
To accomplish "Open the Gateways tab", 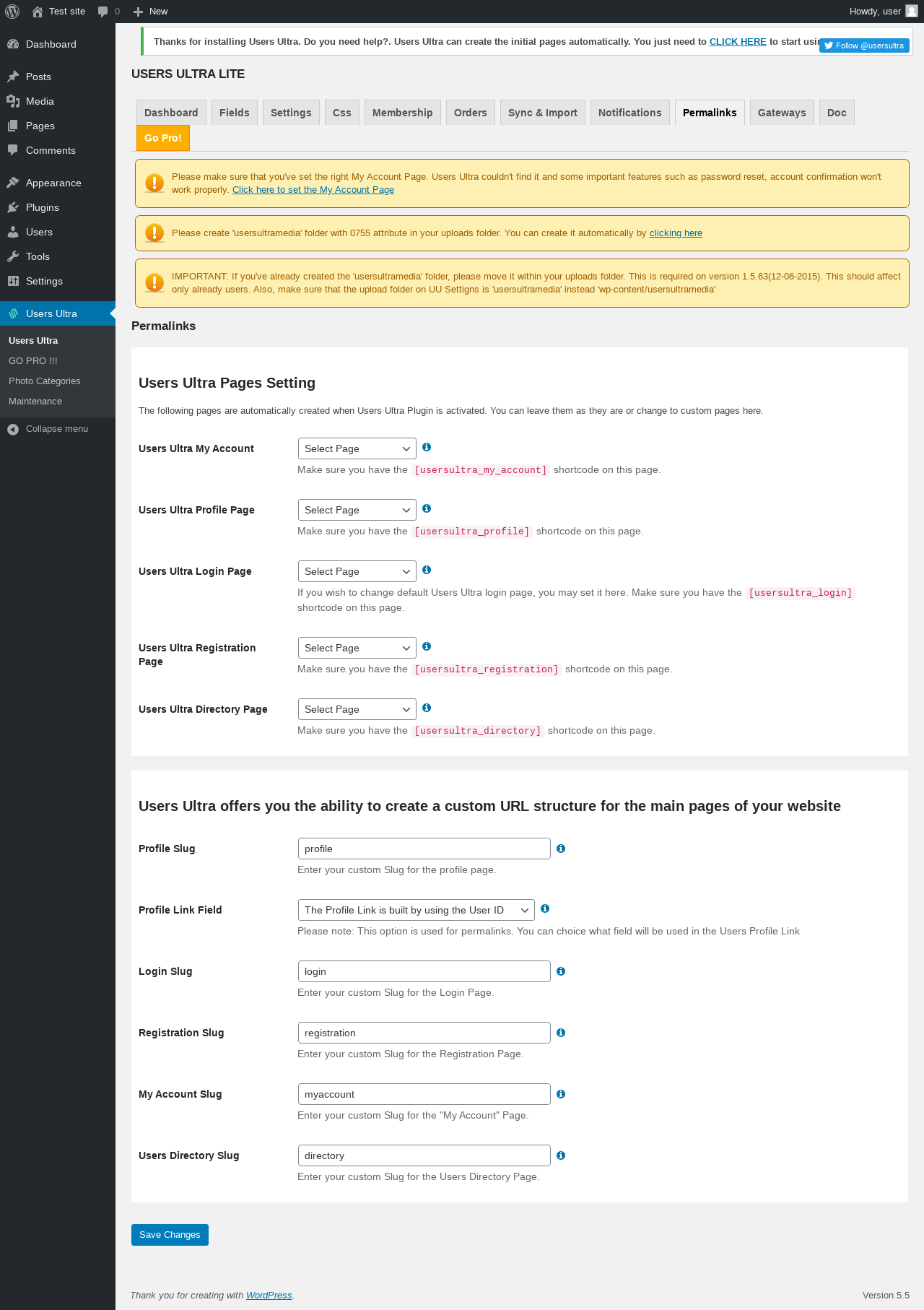I will 782,113.
